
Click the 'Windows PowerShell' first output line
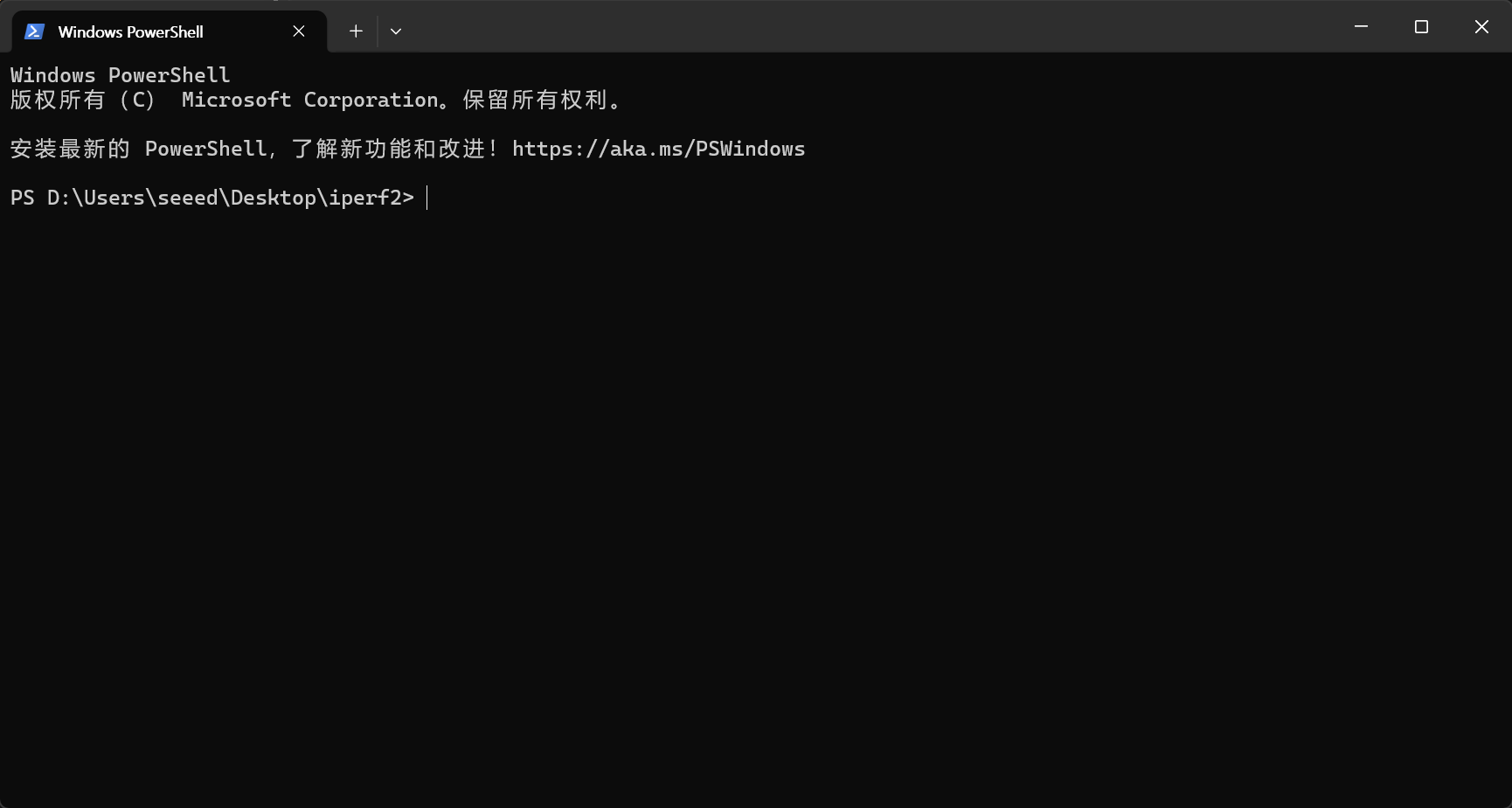click(x=120, y=75)
